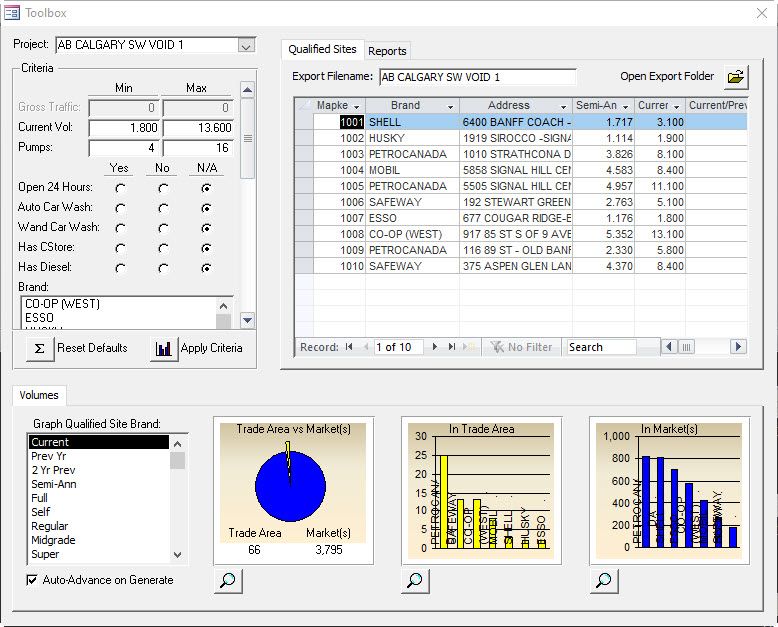Magnify the In Market(s) chart
The image size is (778, 627).
coord(603,580)
